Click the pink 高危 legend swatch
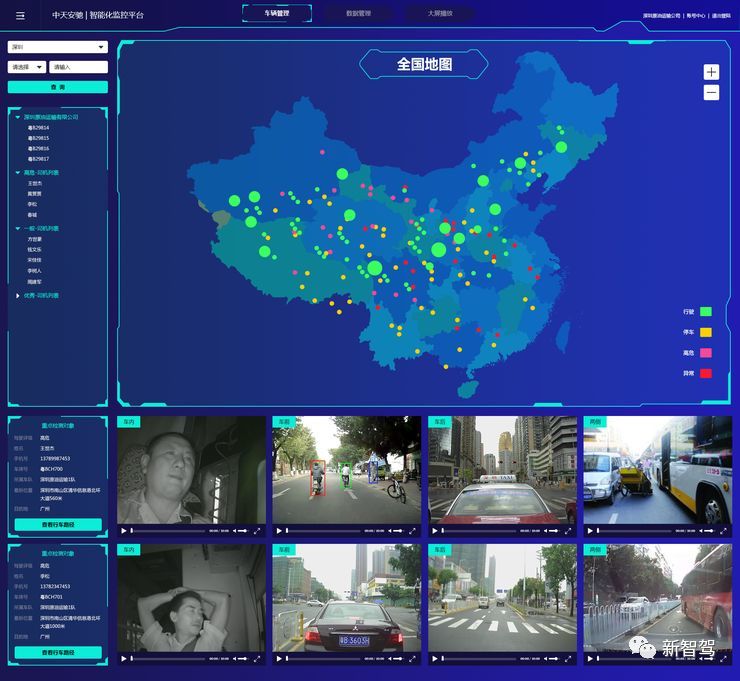Image resolution: width=740 pixels, height=681 pixels. click(706, 353)
